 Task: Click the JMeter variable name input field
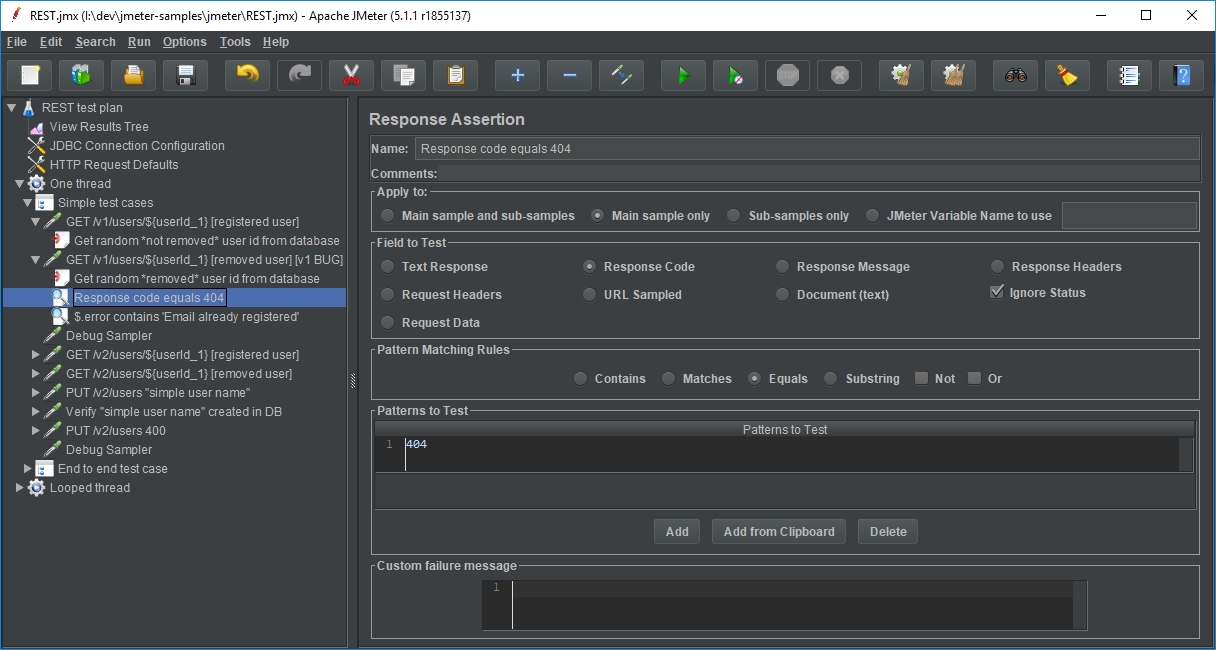coord(1129,216)
